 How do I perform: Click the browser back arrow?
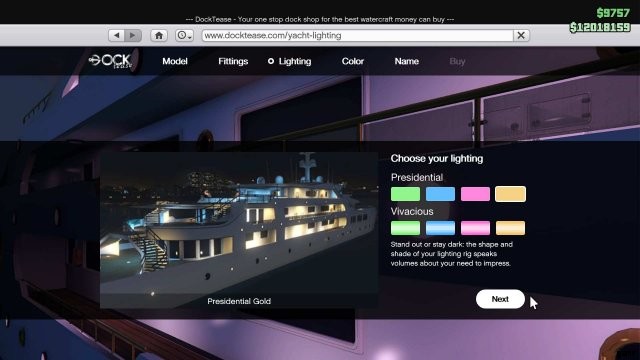[117, 36]
